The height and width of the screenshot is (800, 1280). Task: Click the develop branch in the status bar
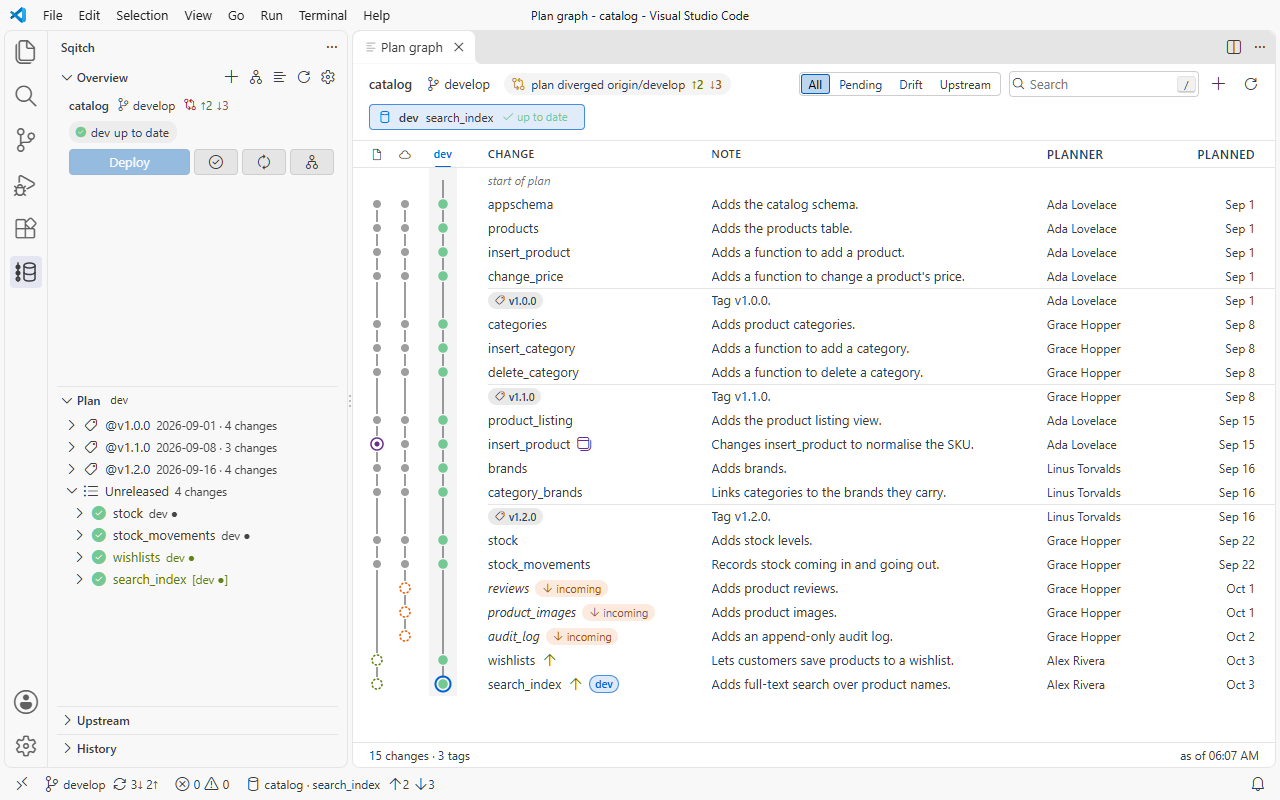[75, 785]
